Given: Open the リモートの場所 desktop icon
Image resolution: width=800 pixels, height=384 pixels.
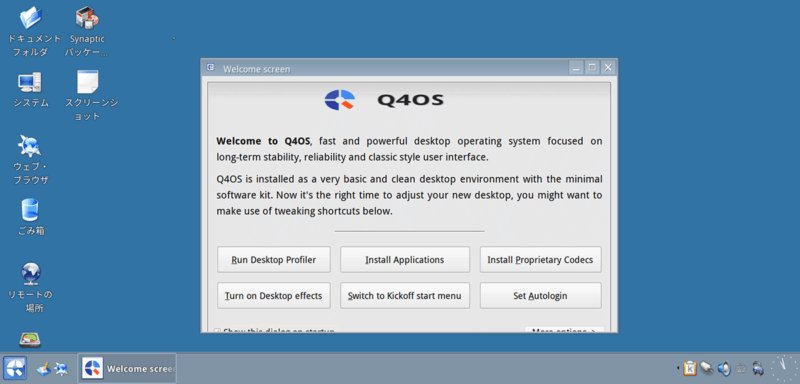Looking at the screenshot, I should [31, 287].
